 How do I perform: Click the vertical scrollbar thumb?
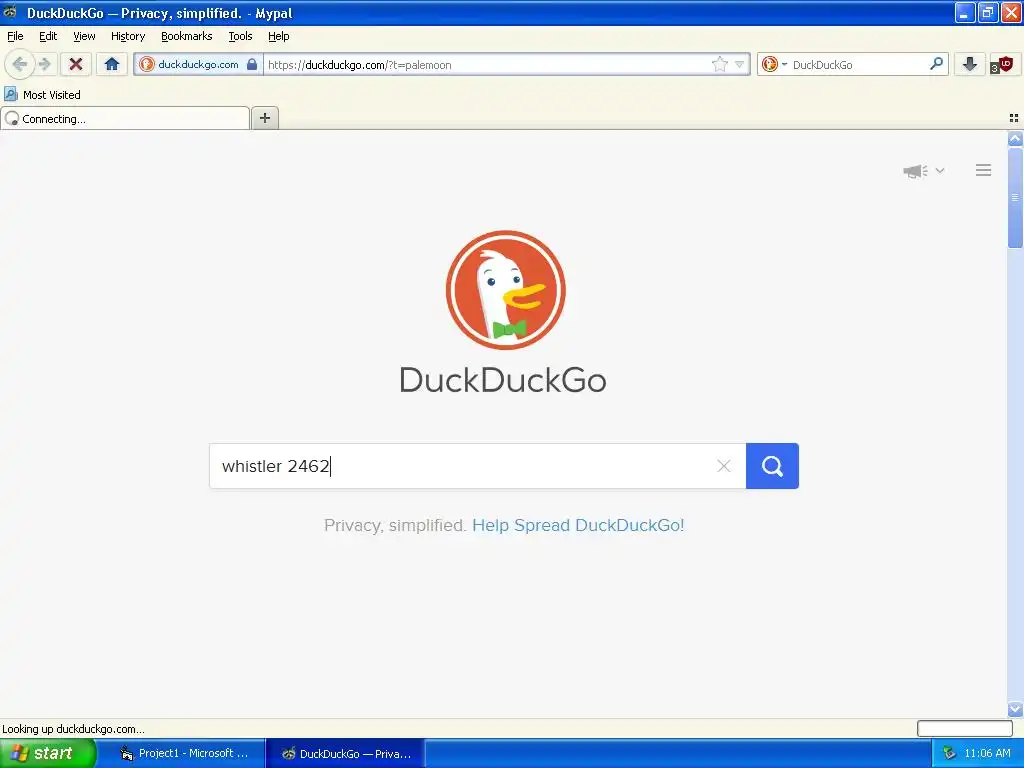tap(1015, 198)
